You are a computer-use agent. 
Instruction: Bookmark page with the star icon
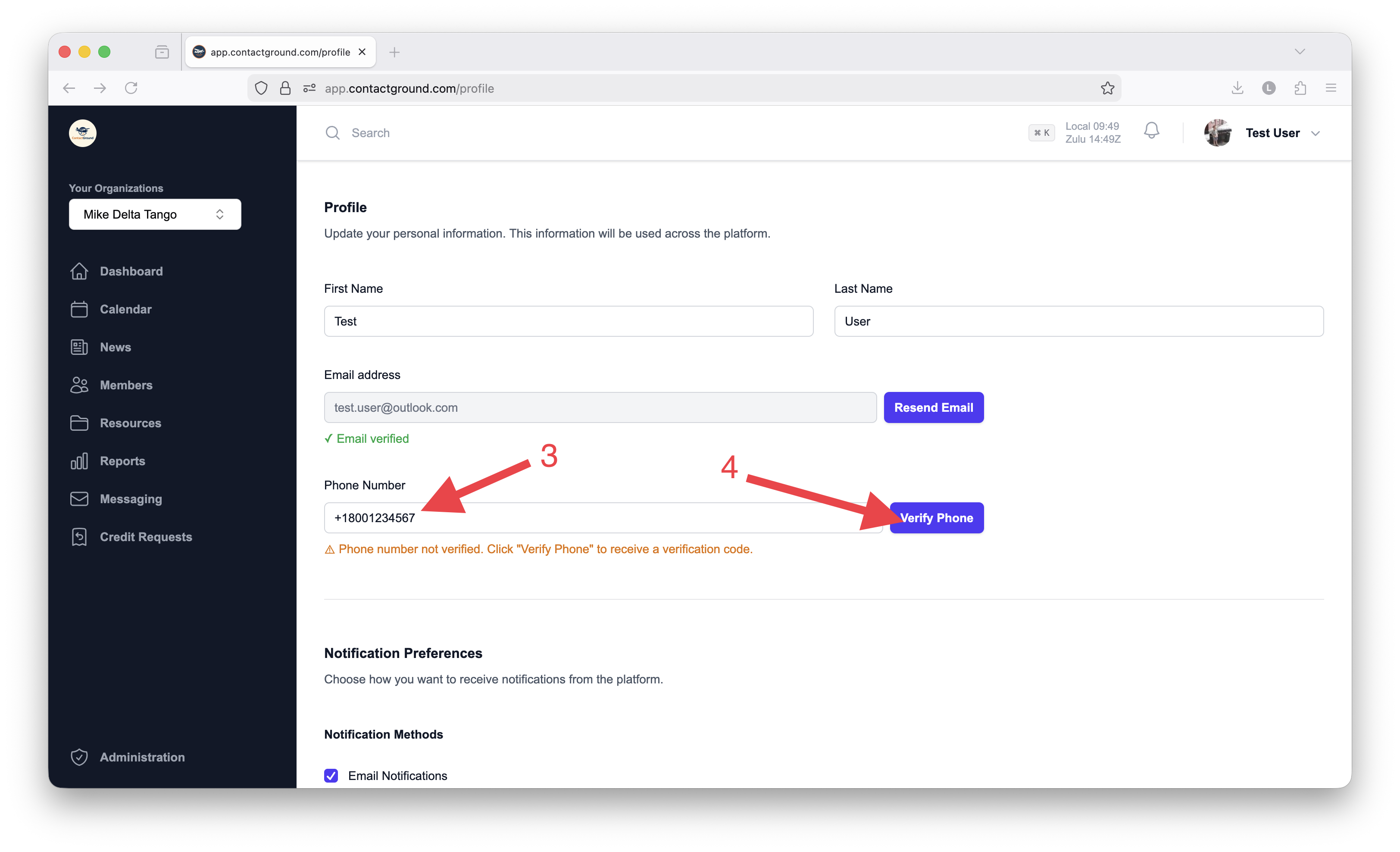tap(1107, 88)
